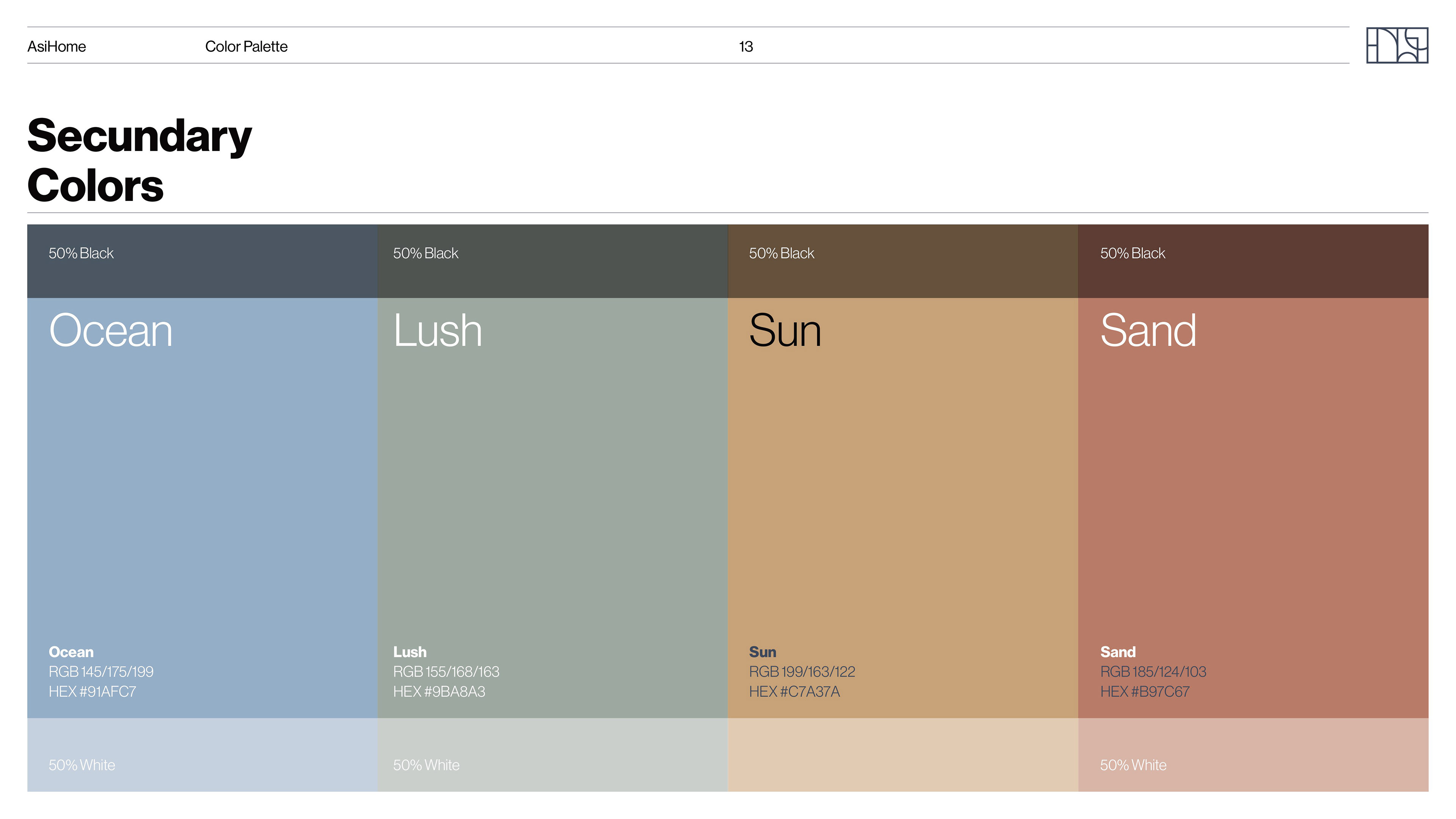Select the Ocean 50% Black swatch
This screenshot has height=819, width=1456.
pos(202,261)
